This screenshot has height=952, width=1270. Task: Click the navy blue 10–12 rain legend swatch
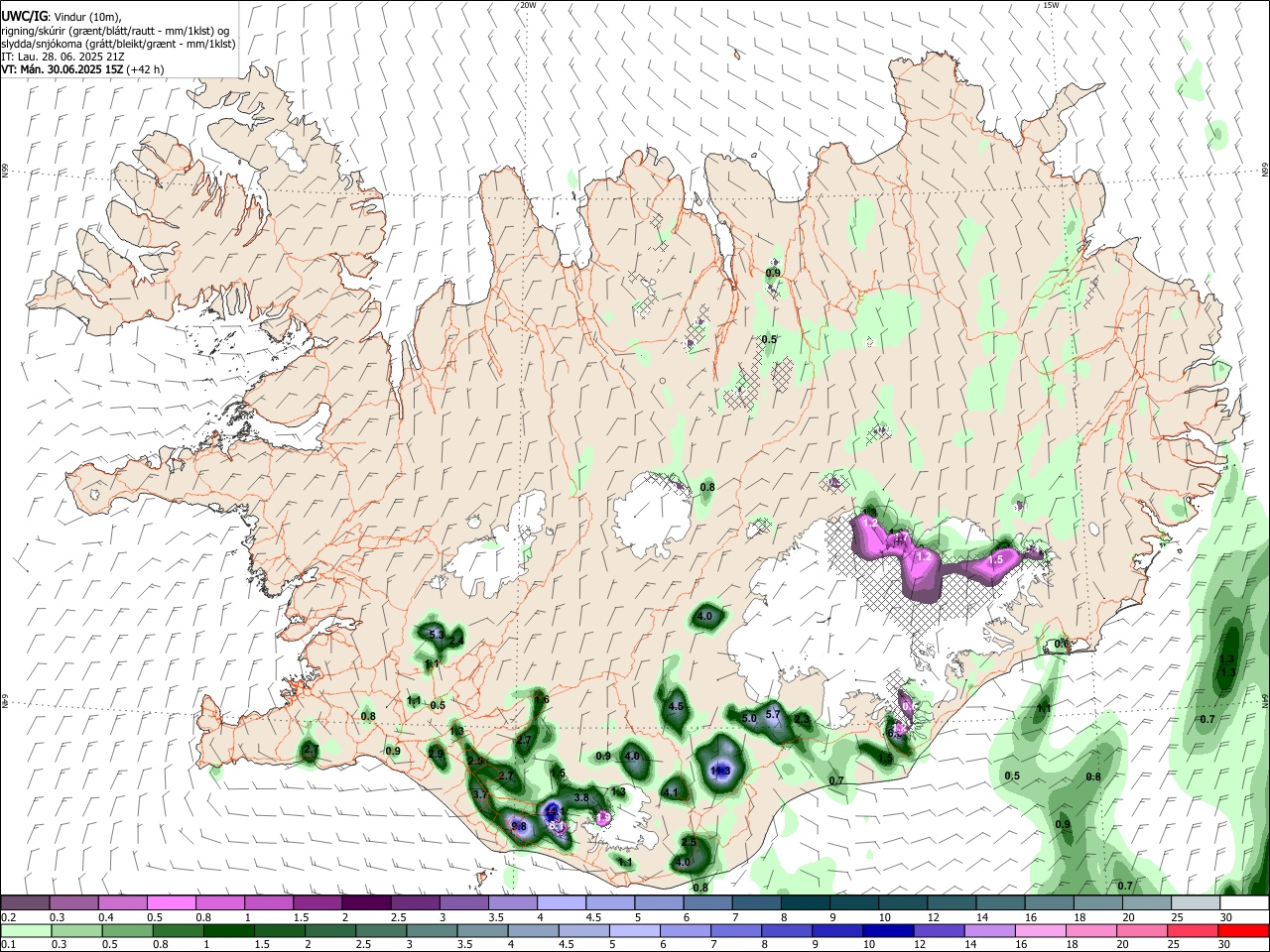pyautogui.click(x=887, y=930)
